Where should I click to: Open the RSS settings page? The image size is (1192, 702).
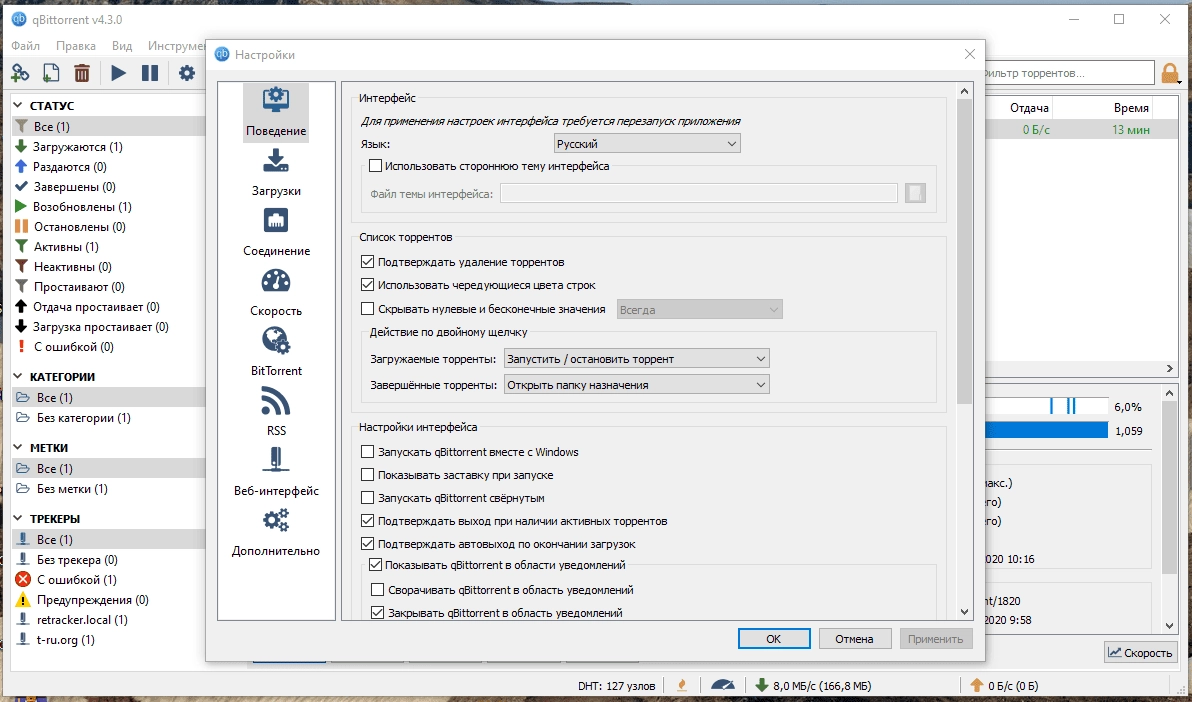[276, 412]
